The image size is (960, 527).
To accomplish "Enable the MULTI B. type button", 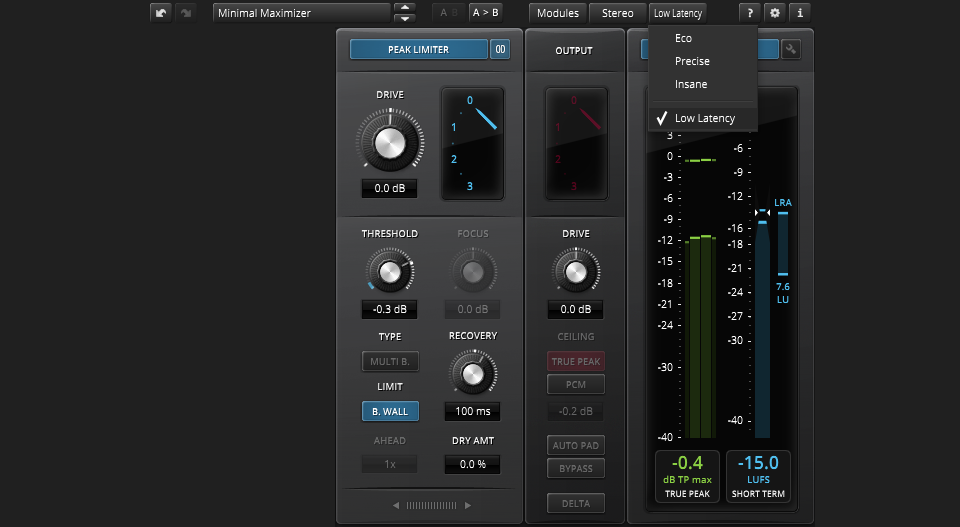I will tap(390, 362).
